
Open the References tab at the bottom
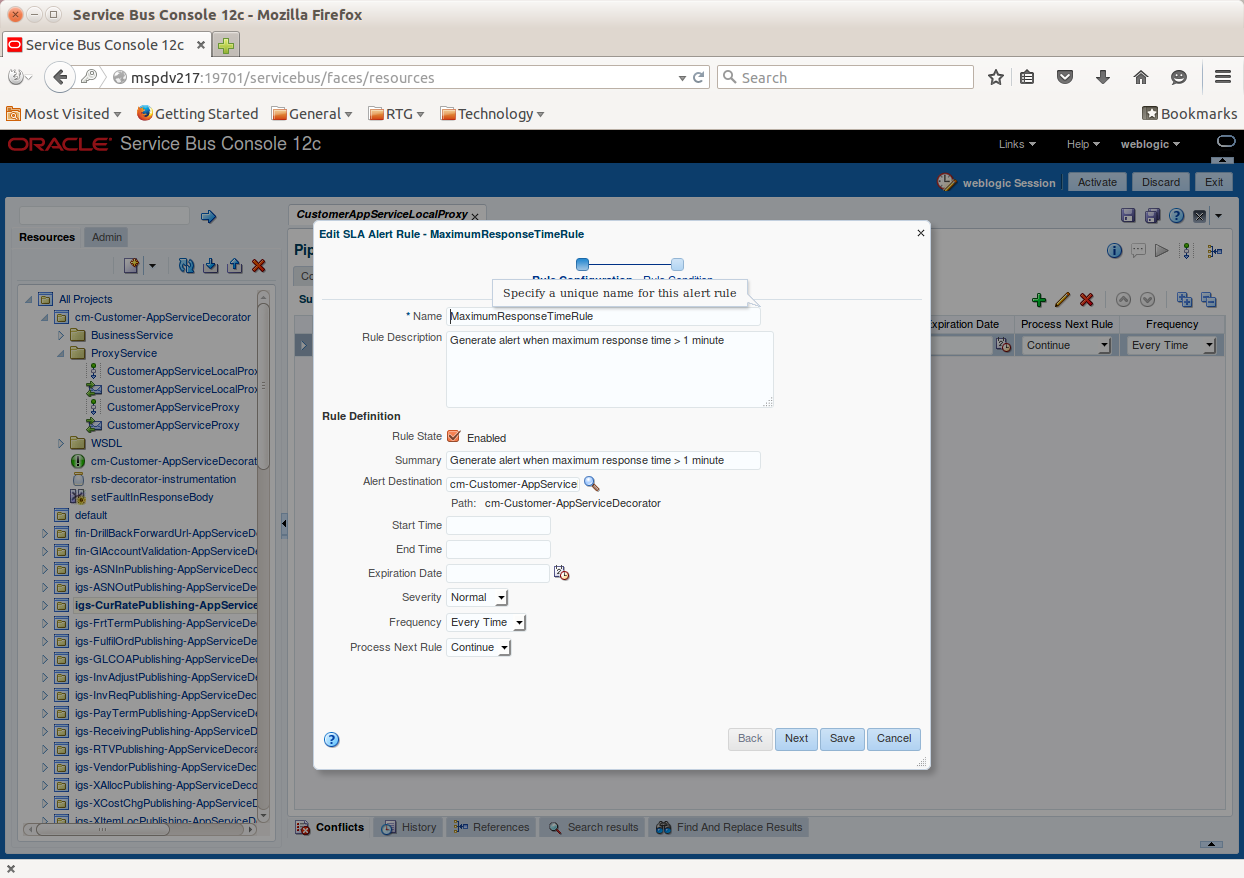click(x=490, y=827)
